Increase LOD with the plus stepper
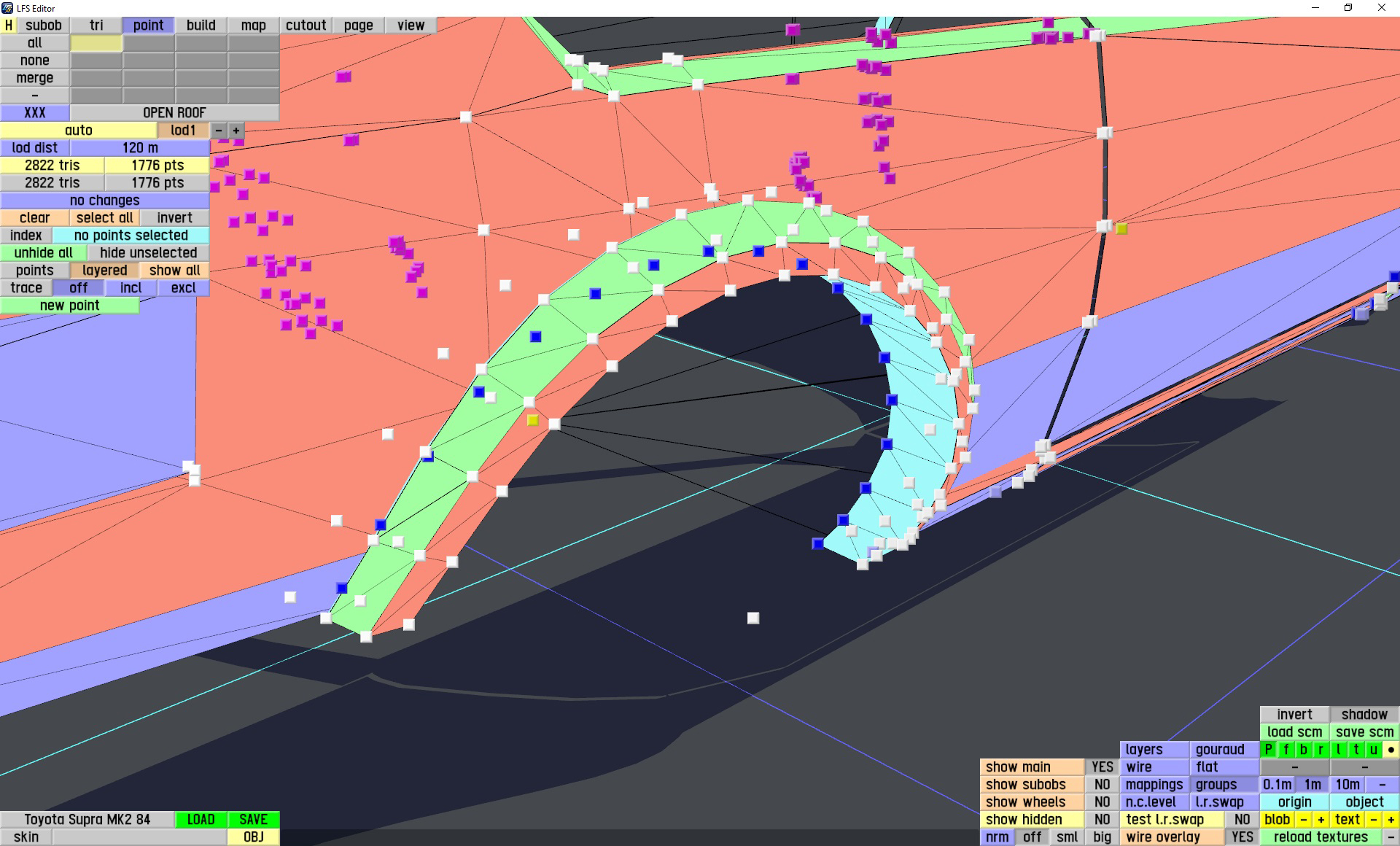Screen dimensions: 1400x846 coord(236,130)
